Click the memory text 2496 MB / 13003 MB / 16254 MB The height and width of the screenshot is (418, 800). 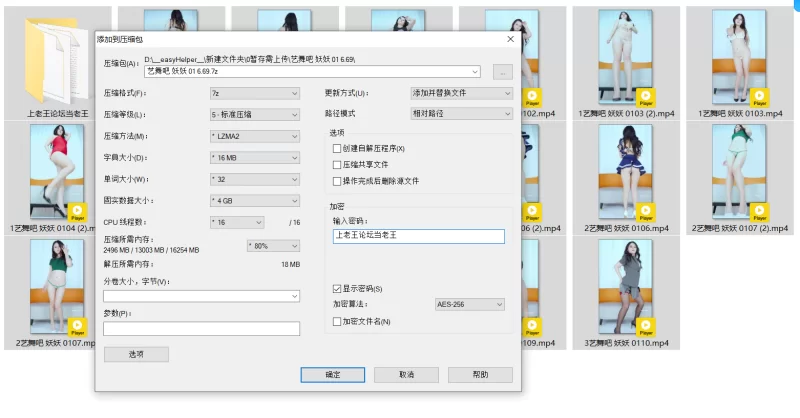[151, 250]
